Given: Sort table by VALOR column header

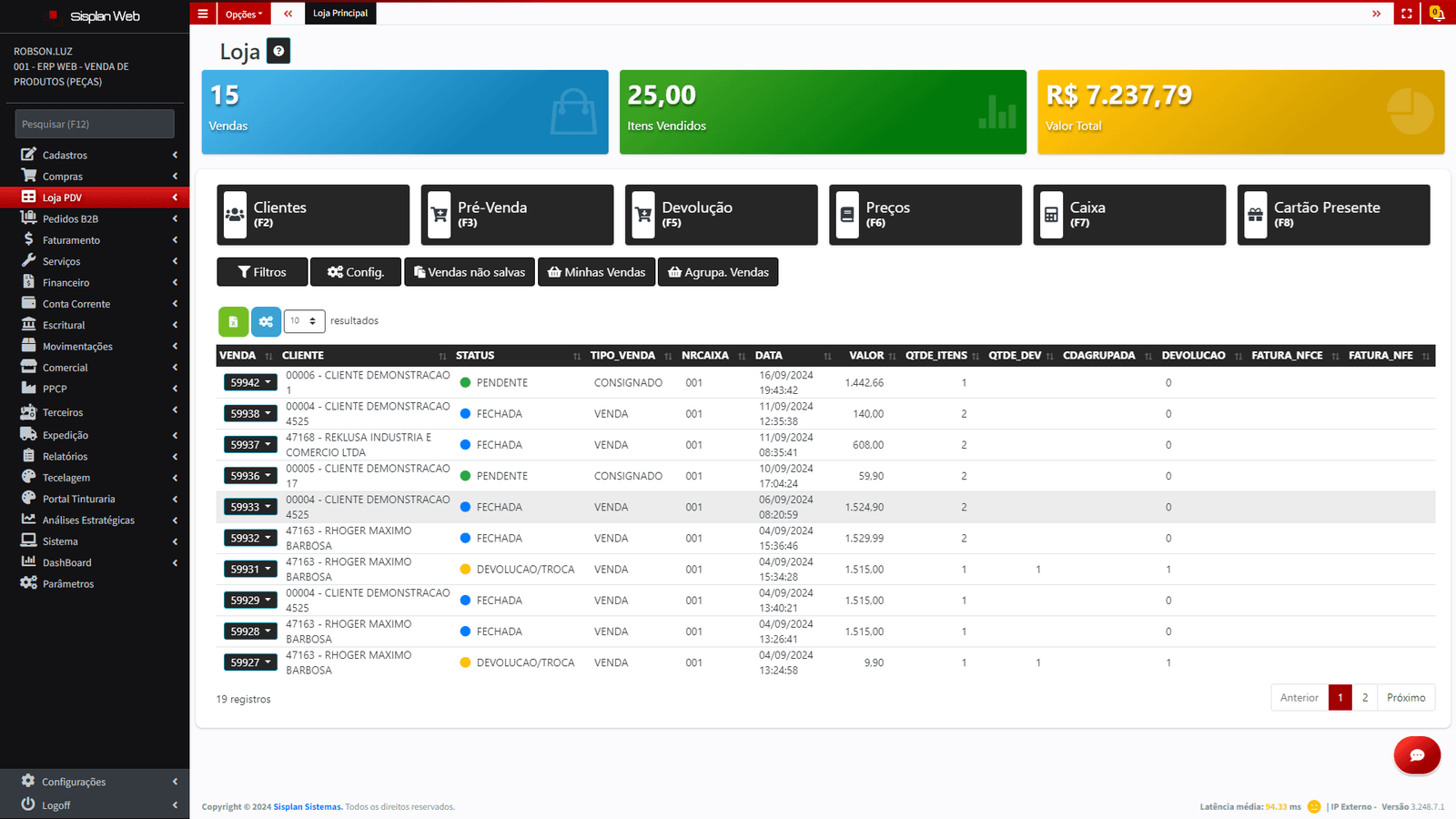Looking at the screenshot, I should tap(866, 356).
